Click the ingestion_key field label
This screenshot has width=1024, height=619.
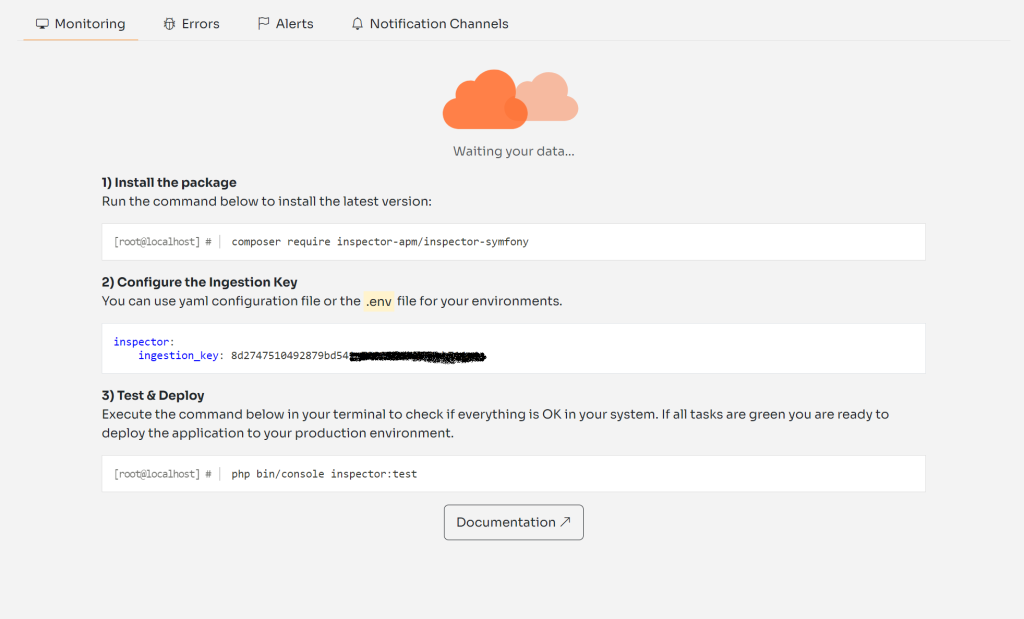(x=180, y=354)
